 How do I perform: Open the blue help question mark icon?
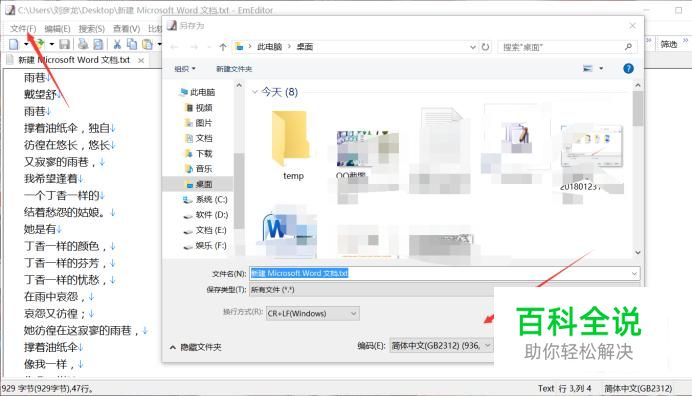coord(628,68)
